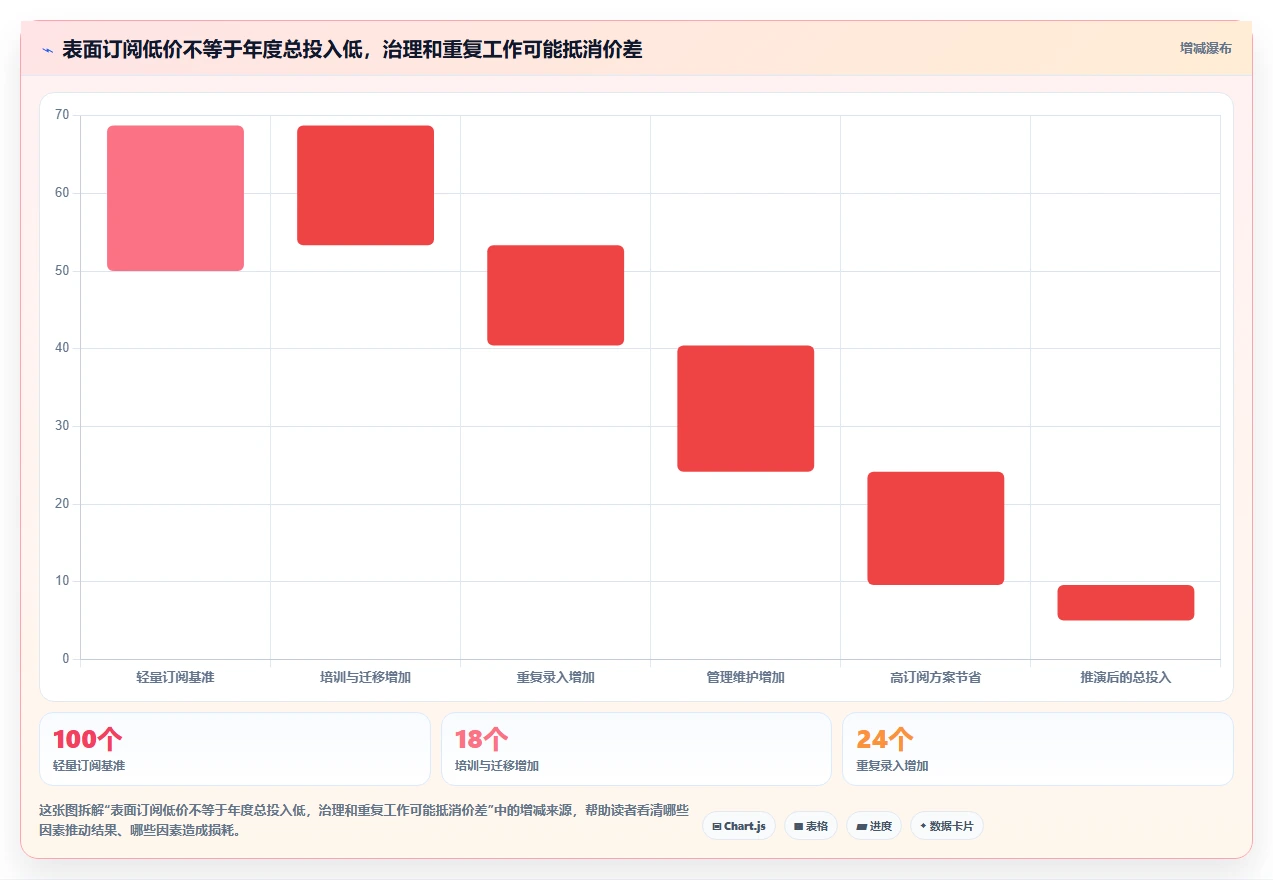
Task: Select the 管理维护增加 waterfall bar
Action: tap(745, 408)
